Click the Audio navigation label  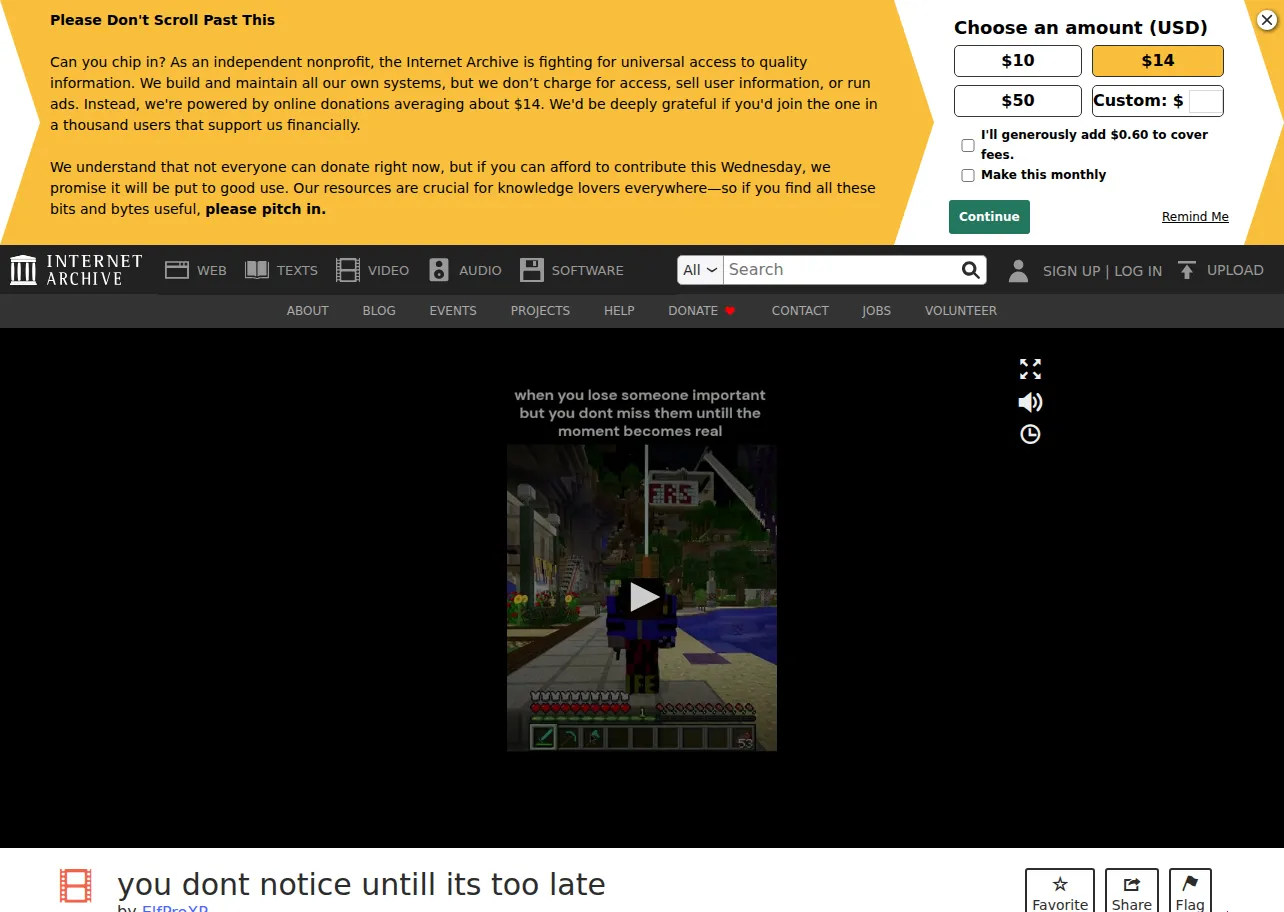click(480, 271)
